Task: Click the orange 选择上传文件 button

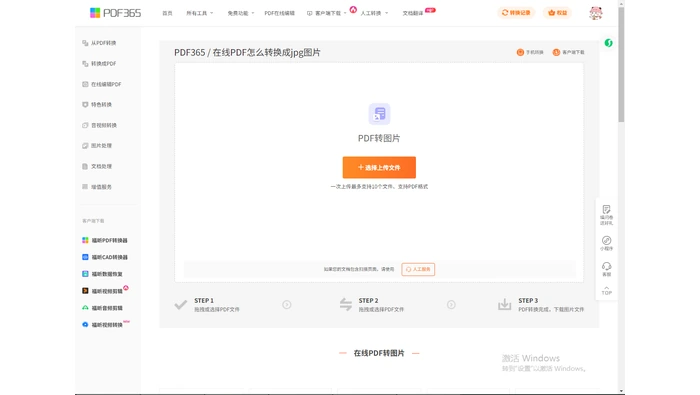Action: pyautogui.click(x=379, y=167)
